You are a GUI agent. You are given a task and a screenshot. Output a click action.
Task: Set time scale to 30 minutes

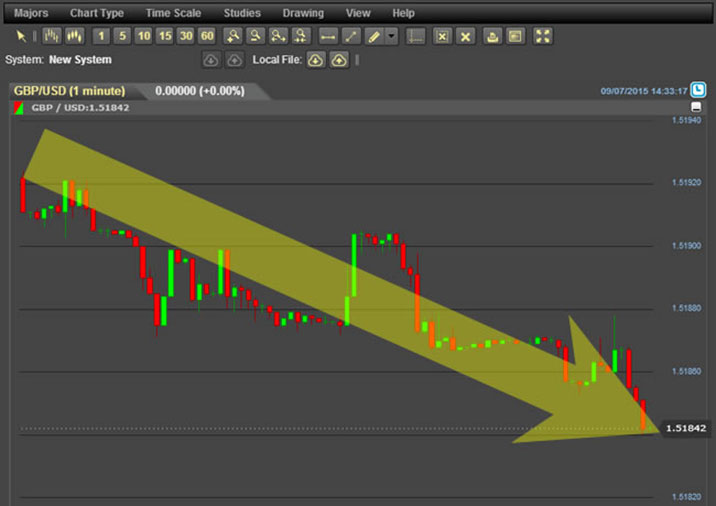click(x=186, y=36)
